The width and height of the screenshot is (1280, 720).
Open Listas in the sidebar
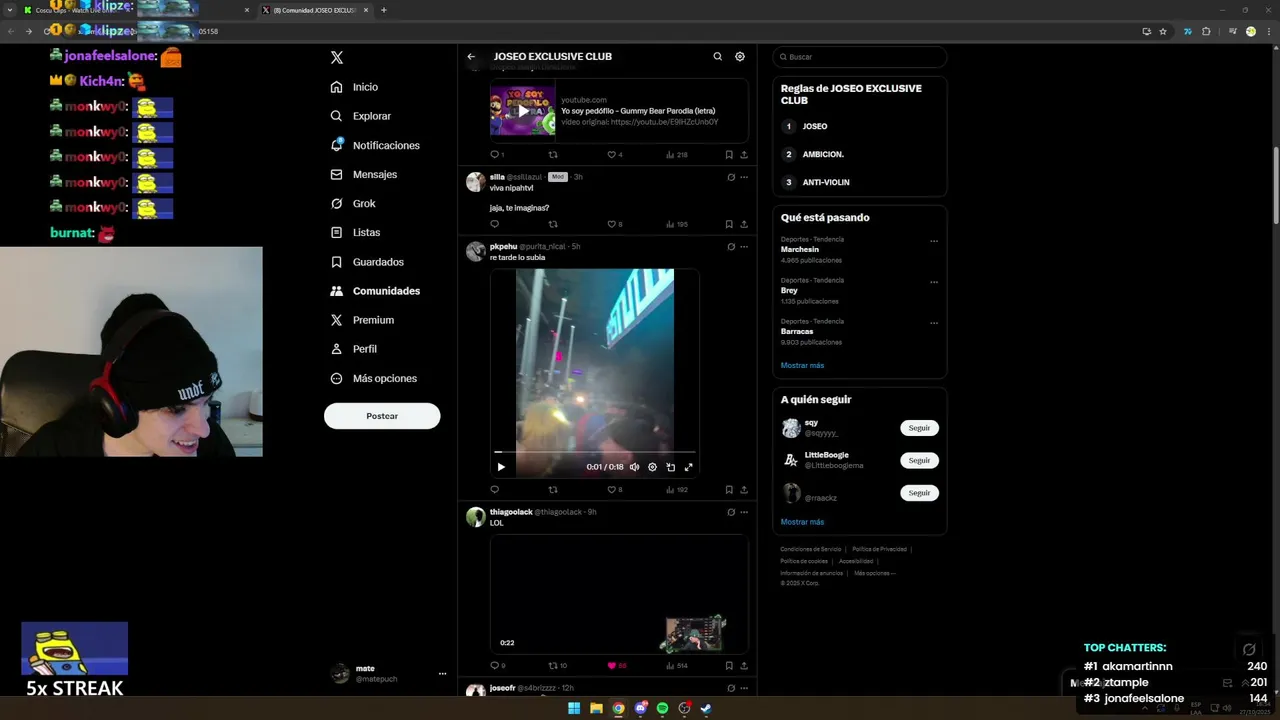(355, 232)
